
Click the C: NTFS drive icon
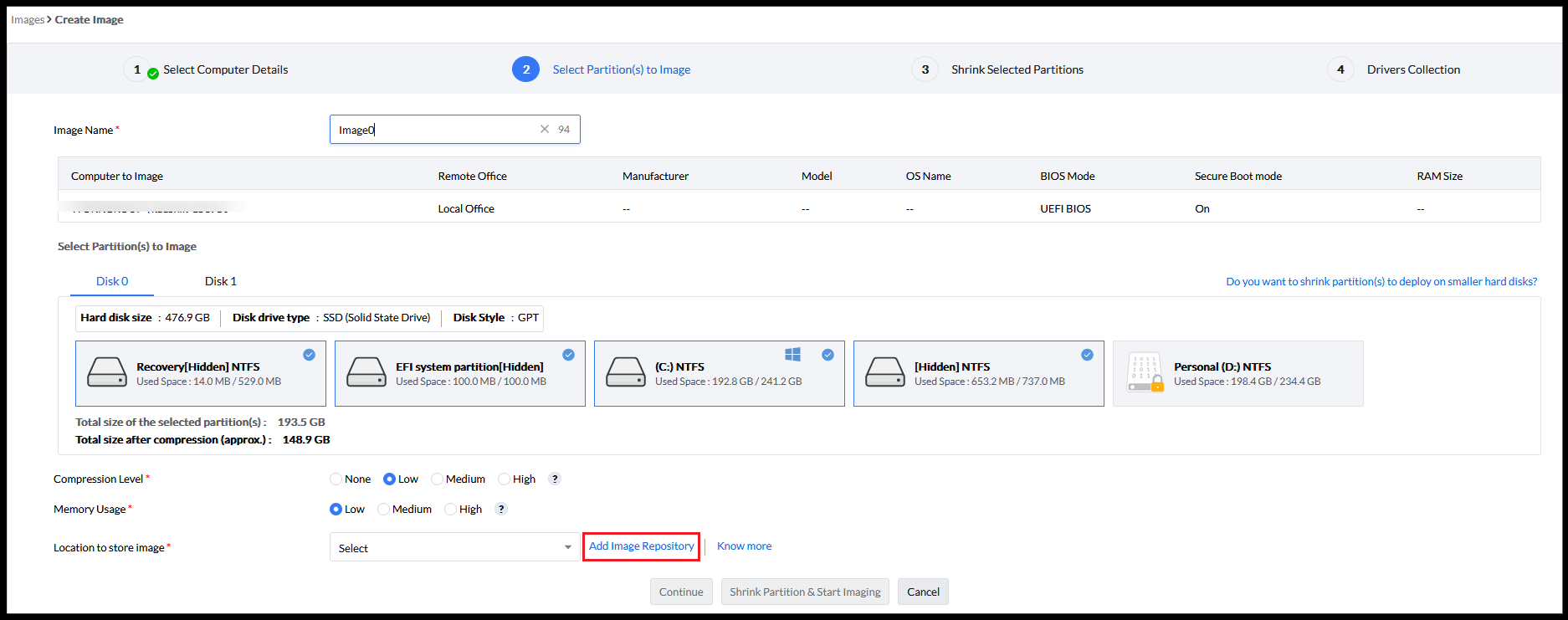coord(626,372)
